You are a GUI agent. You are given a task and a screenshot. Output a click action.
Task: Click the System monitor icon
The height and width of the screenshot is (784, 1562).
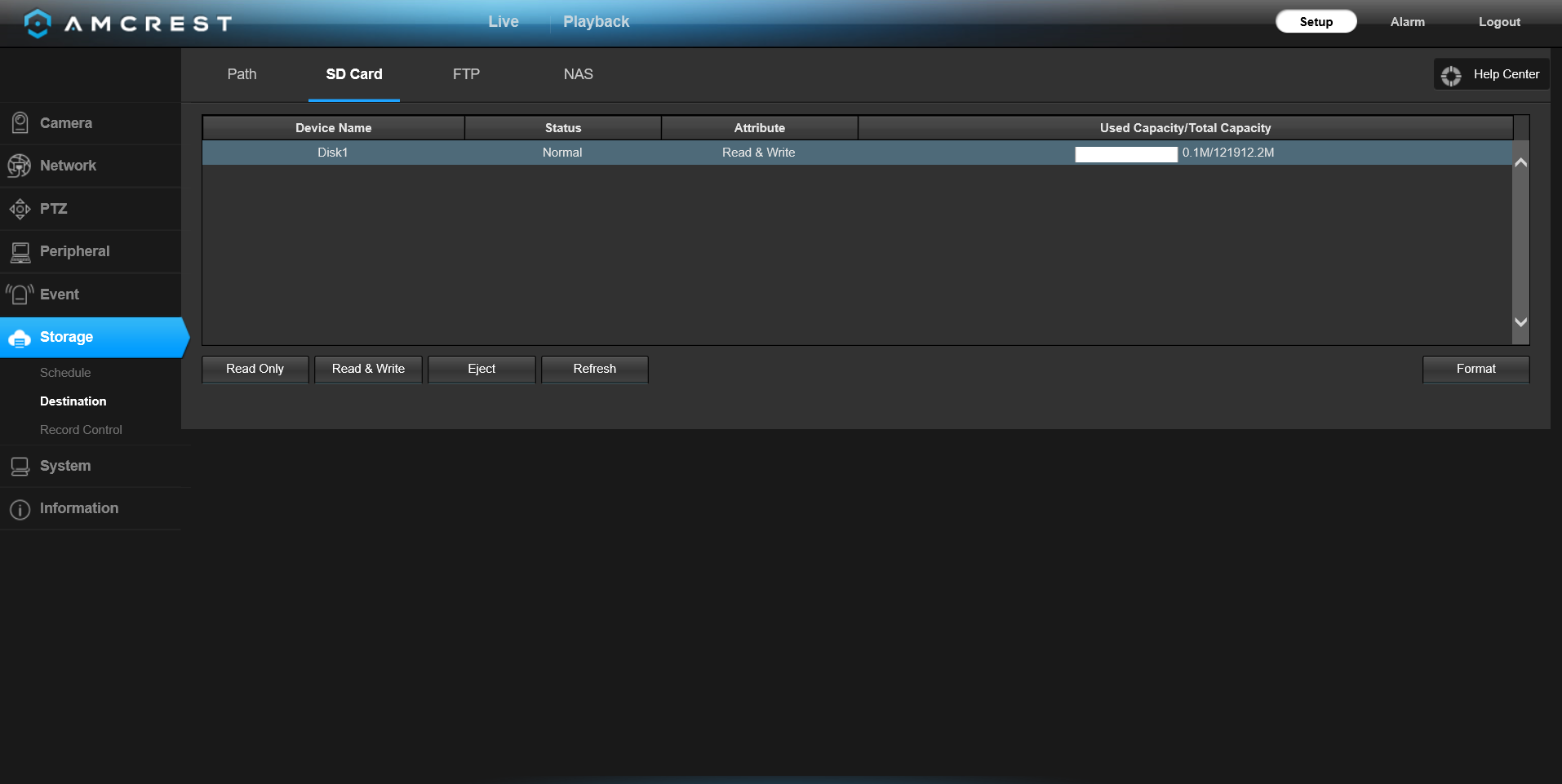(20, 466)
